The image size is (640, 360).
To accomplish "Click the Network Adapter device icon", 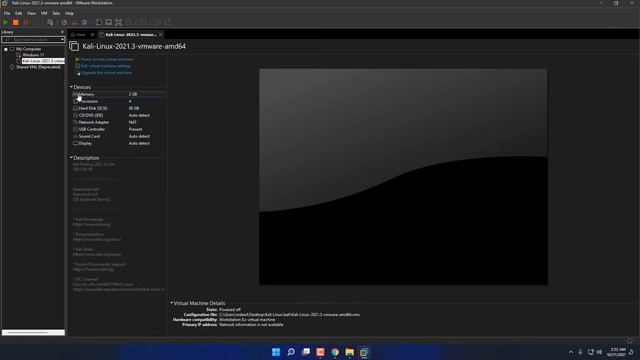I will coord(76,122).
